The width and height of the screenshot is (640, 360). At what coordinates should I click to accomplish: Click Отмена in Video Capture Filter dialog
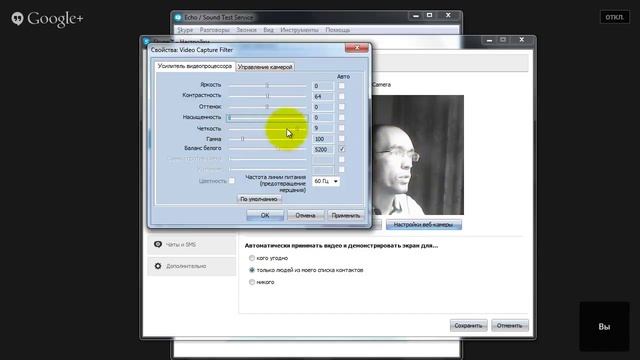(x=305, y=215)
